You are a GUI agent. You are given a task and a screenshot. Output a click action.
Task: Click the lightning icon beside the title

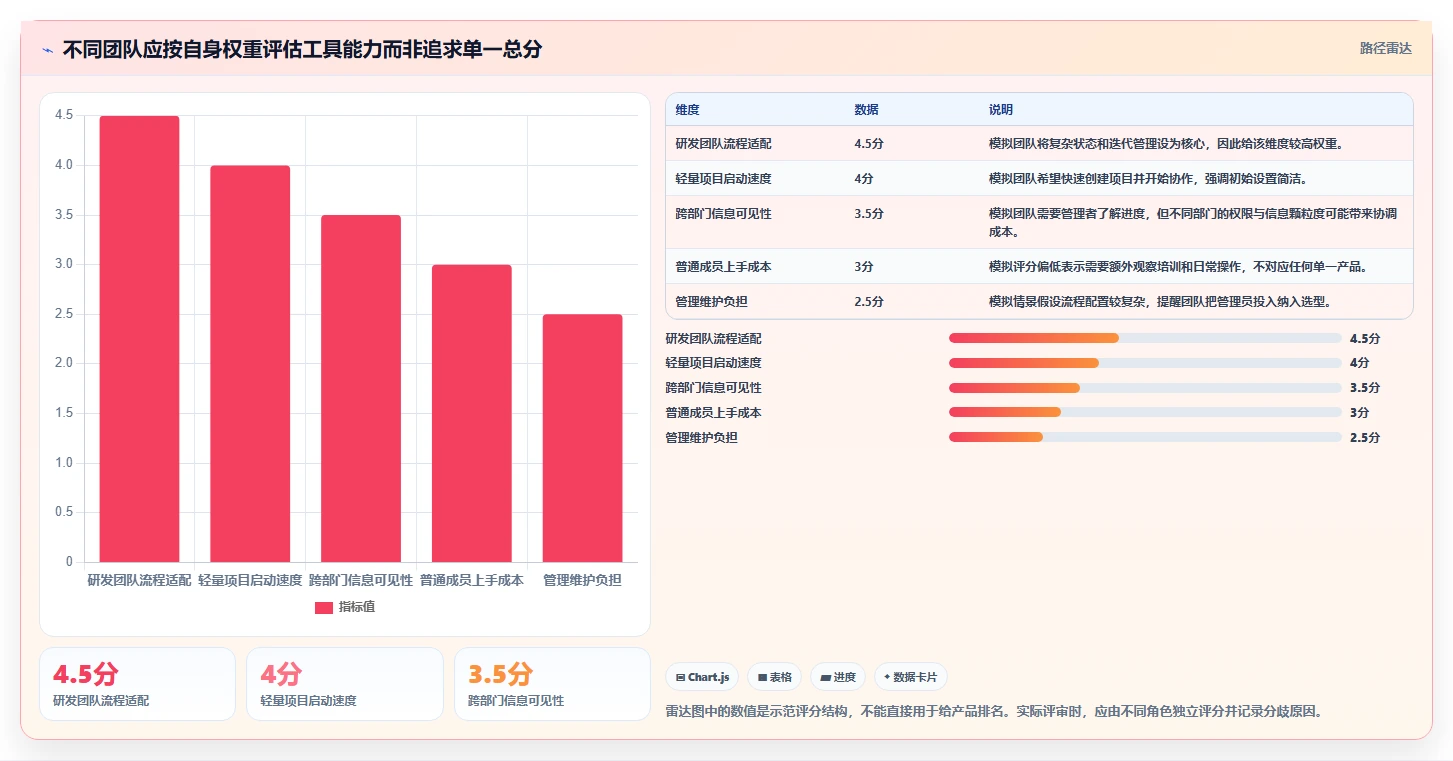tap(48, 50)
